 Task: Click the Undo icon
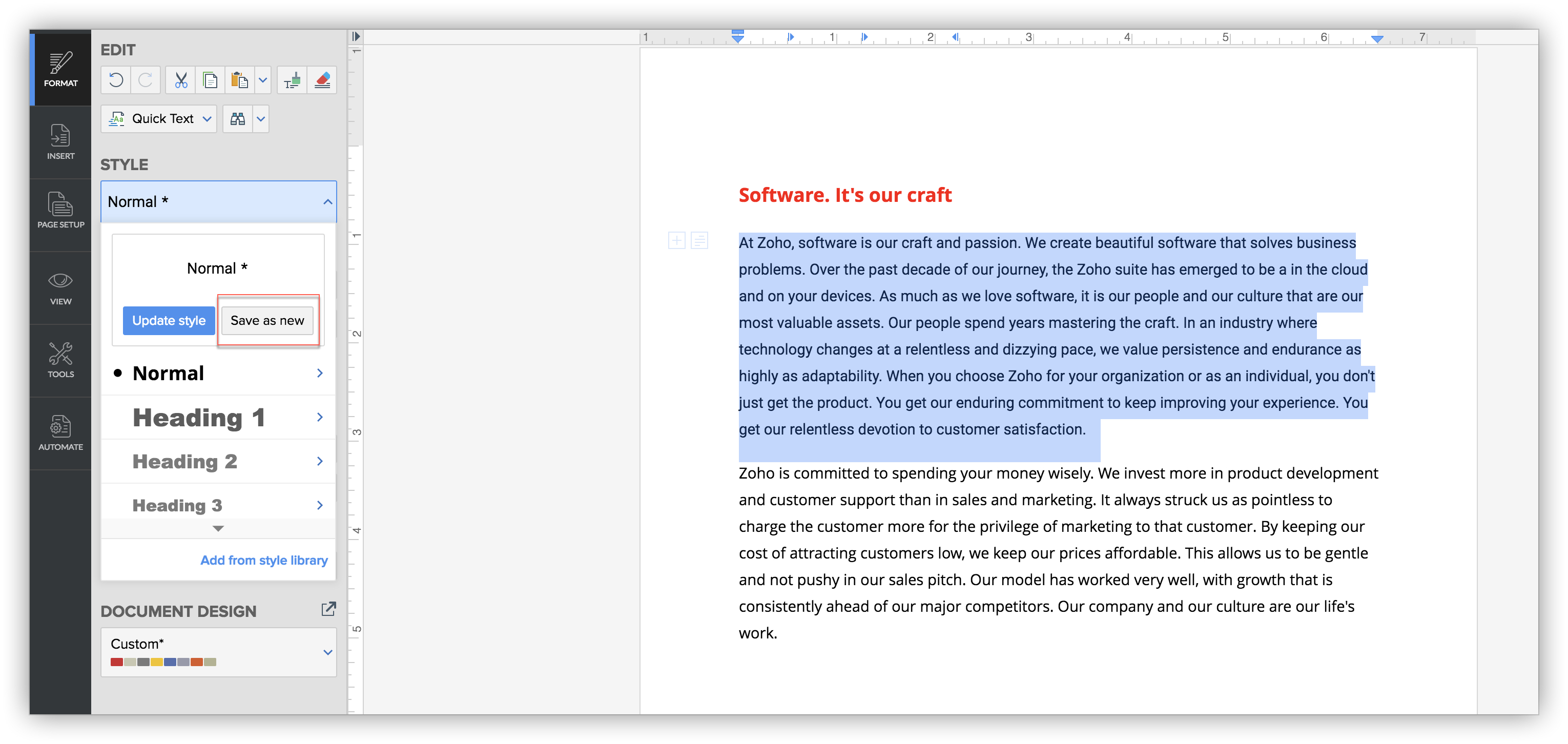pos(116,80)
